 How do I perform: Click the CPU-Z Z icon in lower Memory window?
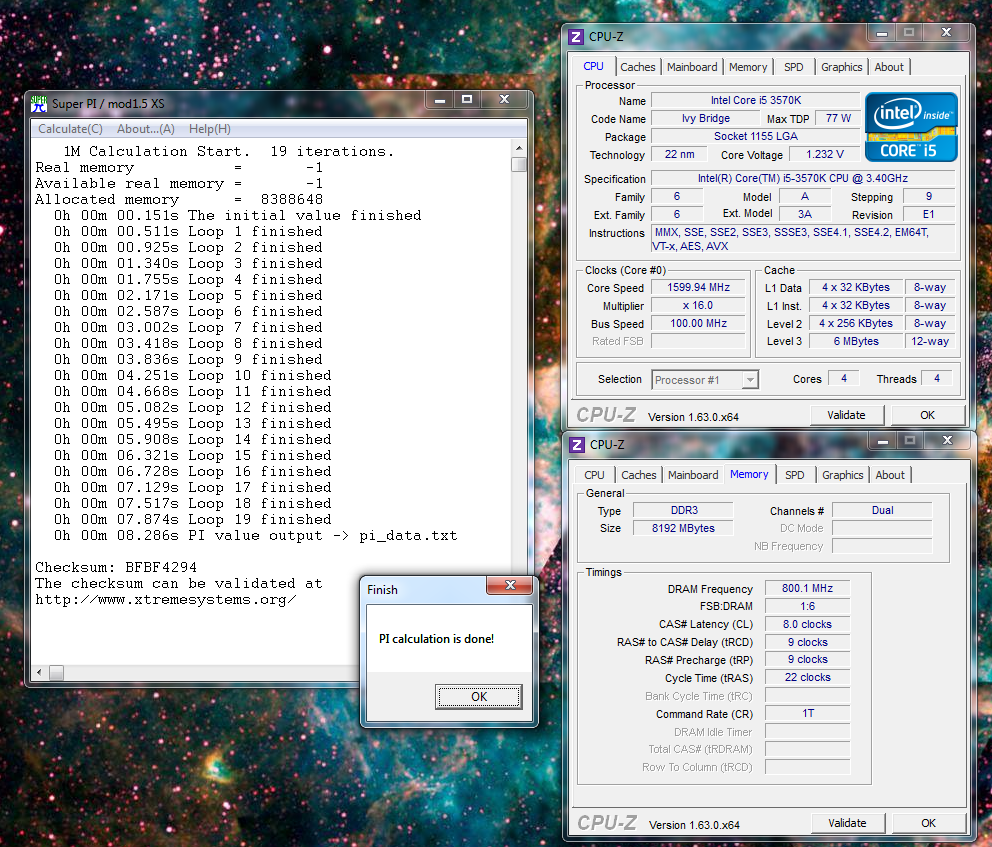coord(576,445)
